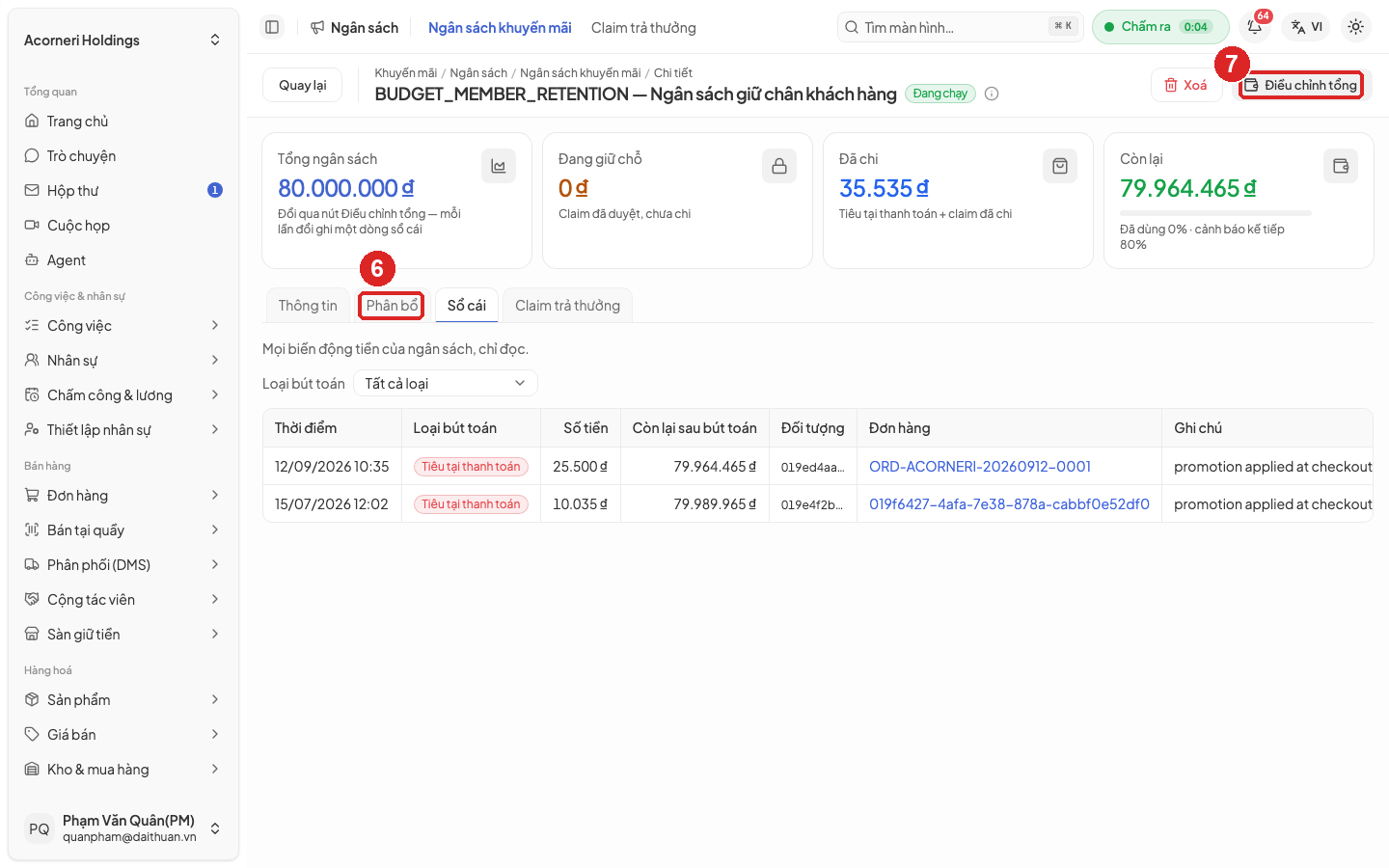
Task: Click Khuyến mãi breadcrumb
Action: (x=406, y=73)
